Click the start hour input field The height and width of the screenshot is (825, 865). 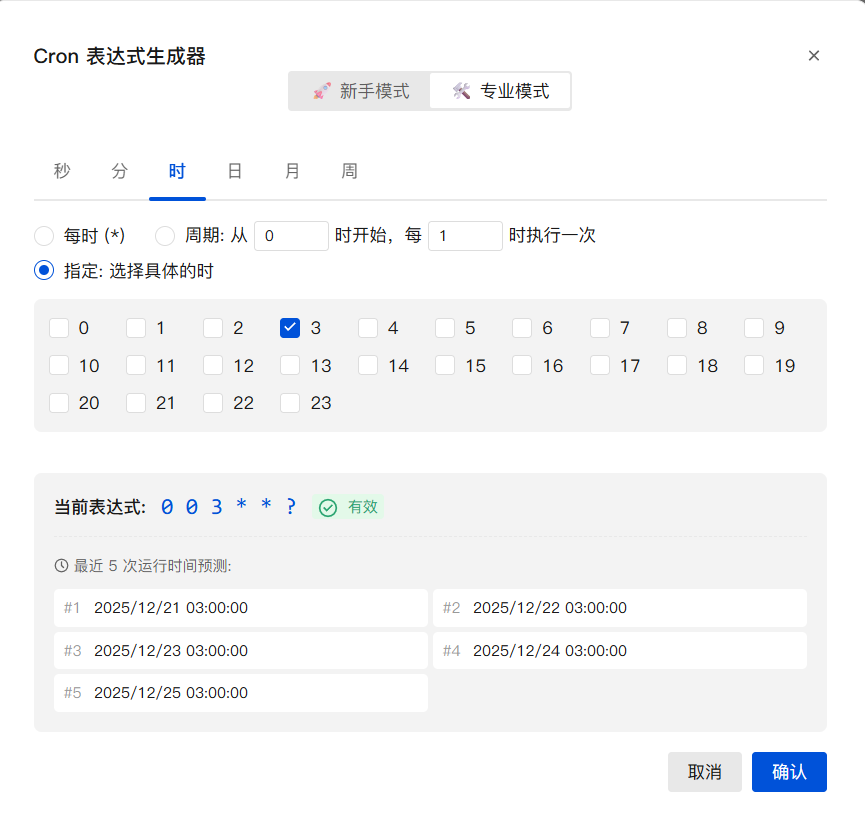[x=291, y=236]
